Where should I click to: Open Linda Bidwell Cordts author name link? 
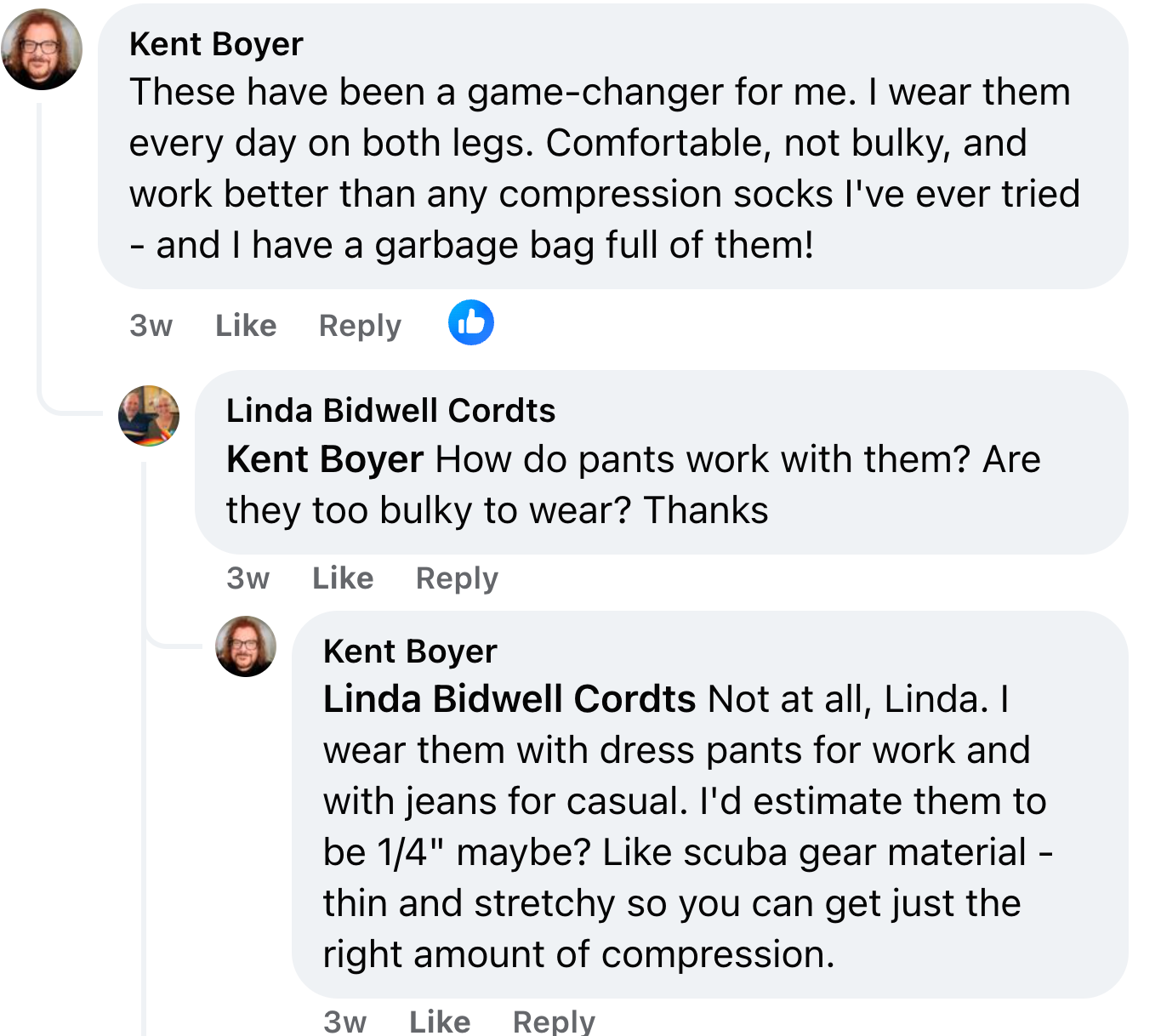(390, 411)
